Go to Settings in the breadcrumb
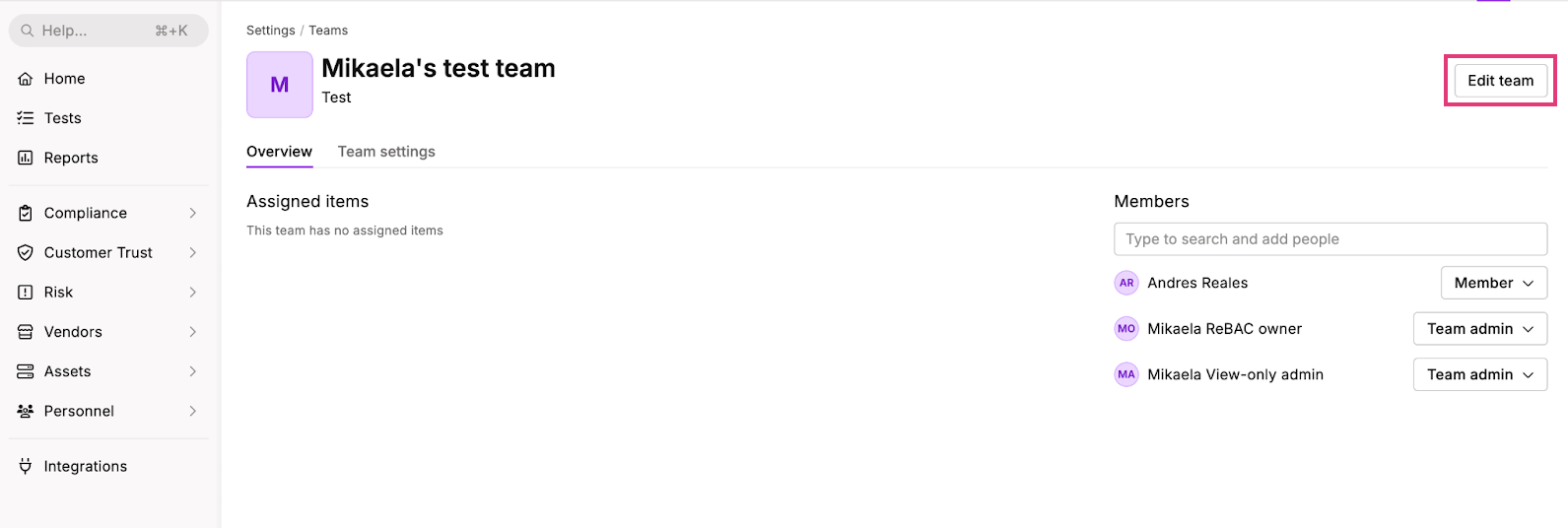 271,31
